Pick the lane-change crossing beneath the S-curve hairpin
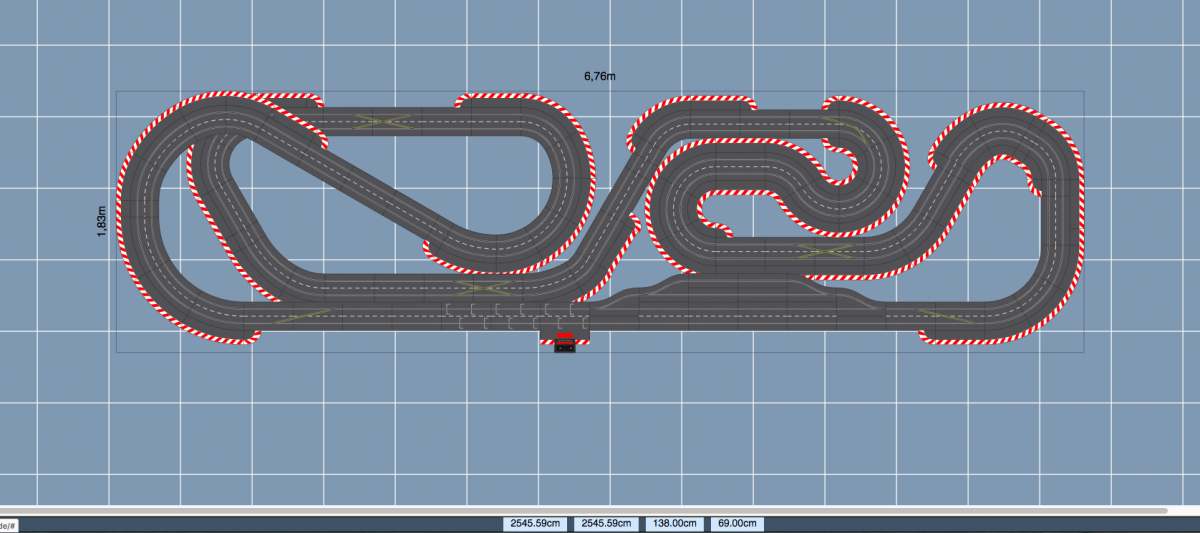 tap(826, 251)
